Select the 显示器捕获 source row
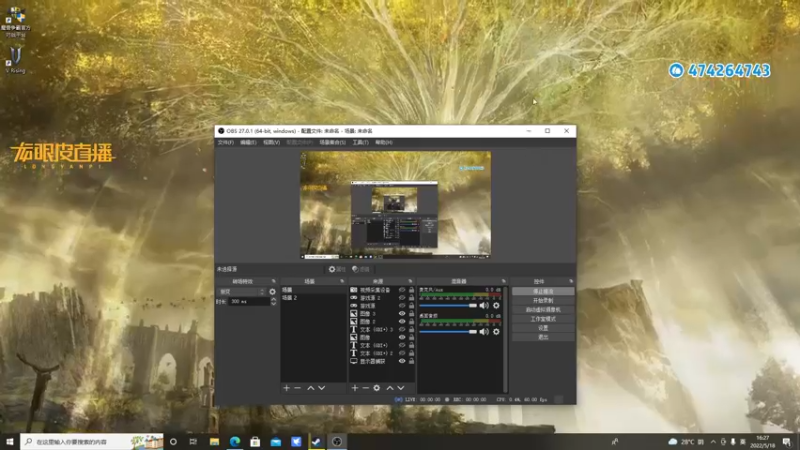Viewport: 800px width, 450px height. pos(382,361)
